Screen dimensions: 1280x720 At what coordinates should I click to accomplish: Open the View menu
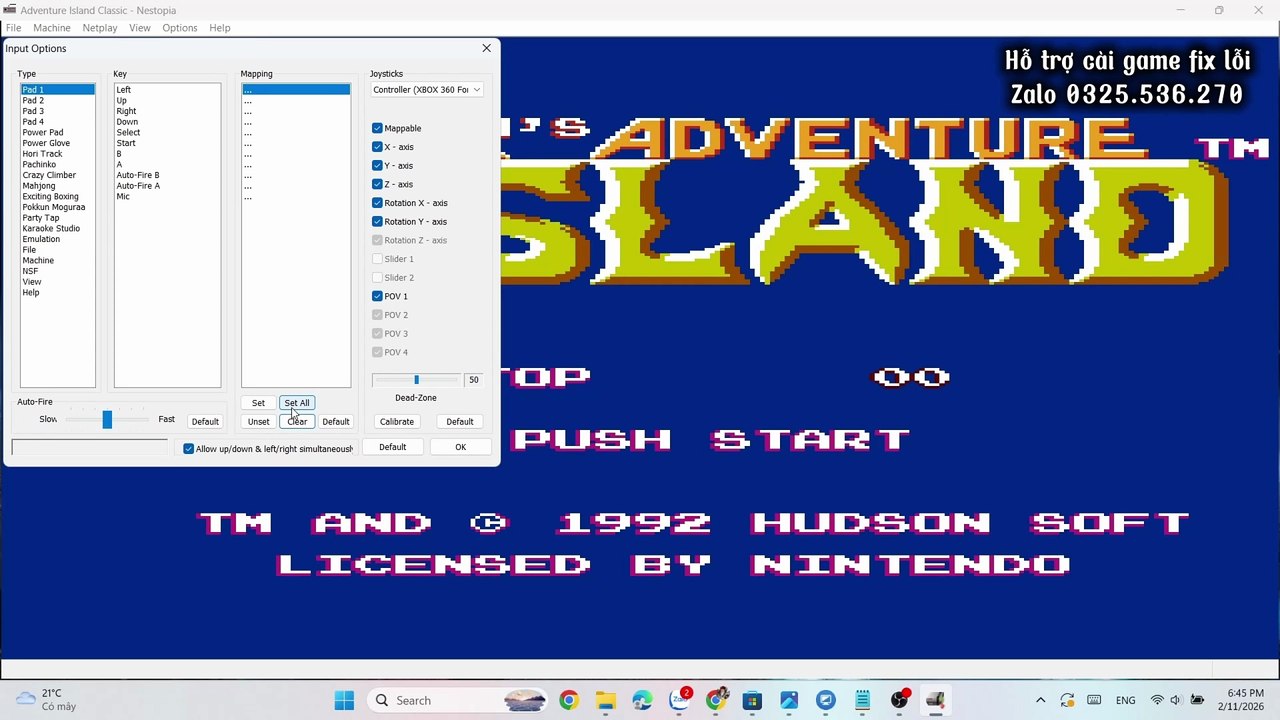pyautogui.click(x=140, y=28)
